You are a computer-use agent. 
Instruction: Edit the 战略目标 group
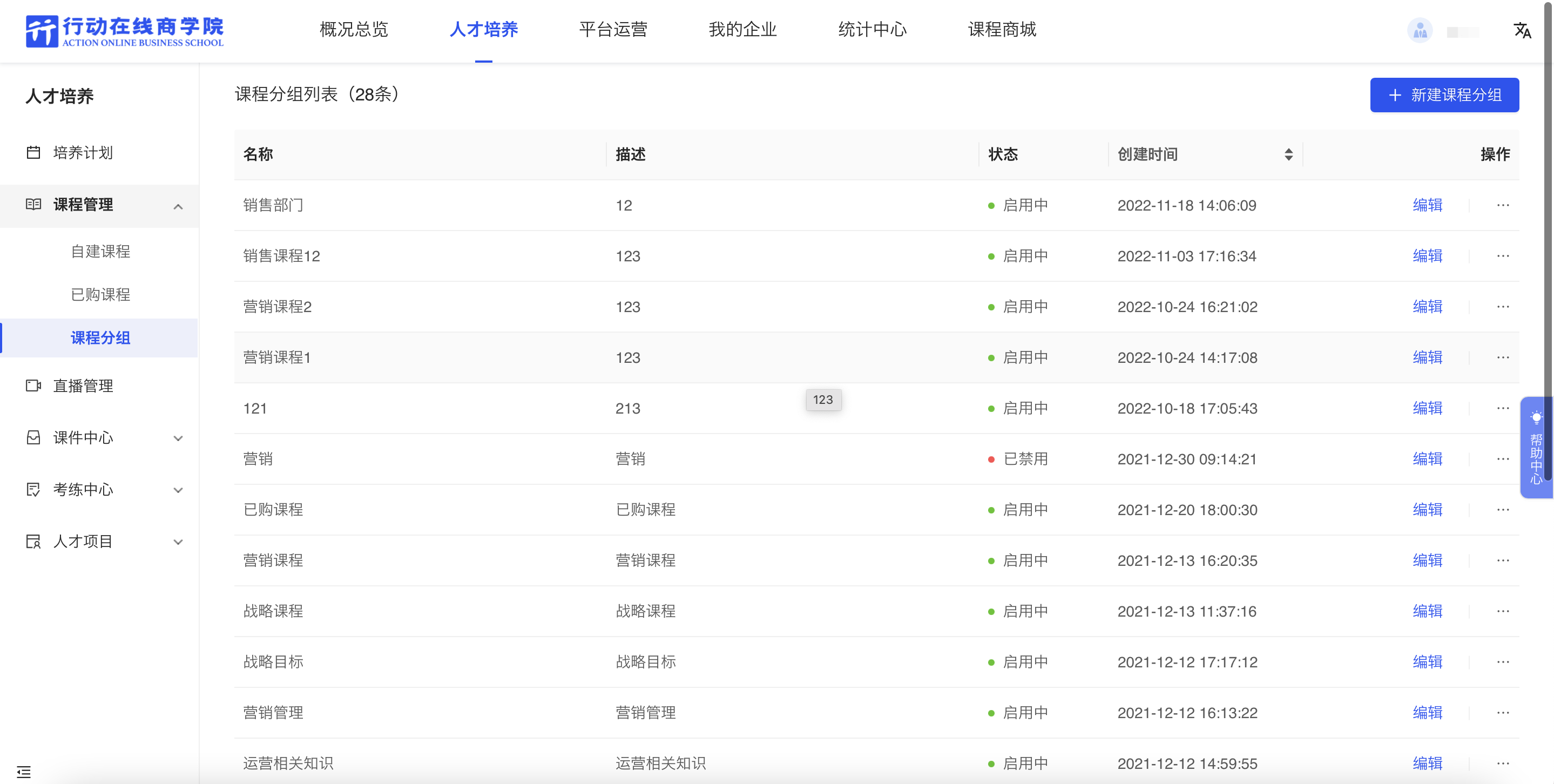click(1427, 661)
